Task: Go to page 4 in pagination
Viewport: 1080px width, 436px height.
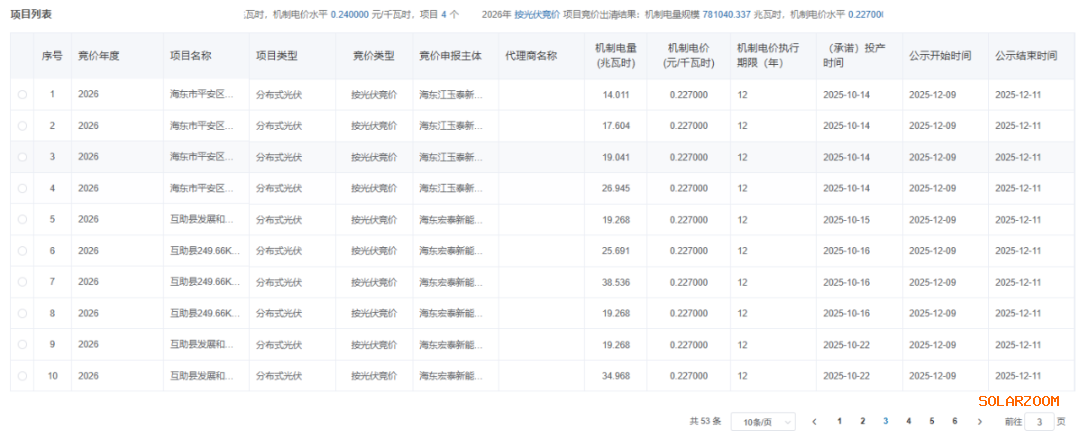Action: click(908, 421)
